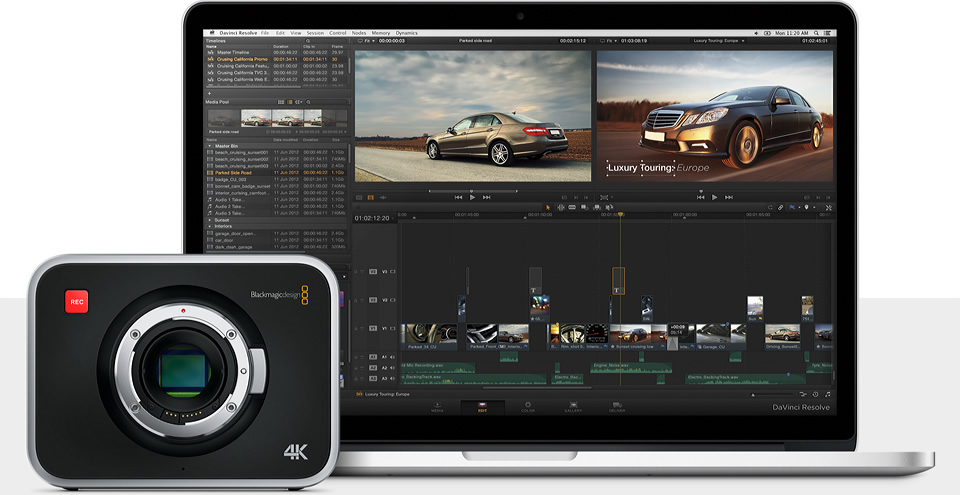Click the Media Pool search field
Viewport: 960px width, 495px height.
pos(327,102)
